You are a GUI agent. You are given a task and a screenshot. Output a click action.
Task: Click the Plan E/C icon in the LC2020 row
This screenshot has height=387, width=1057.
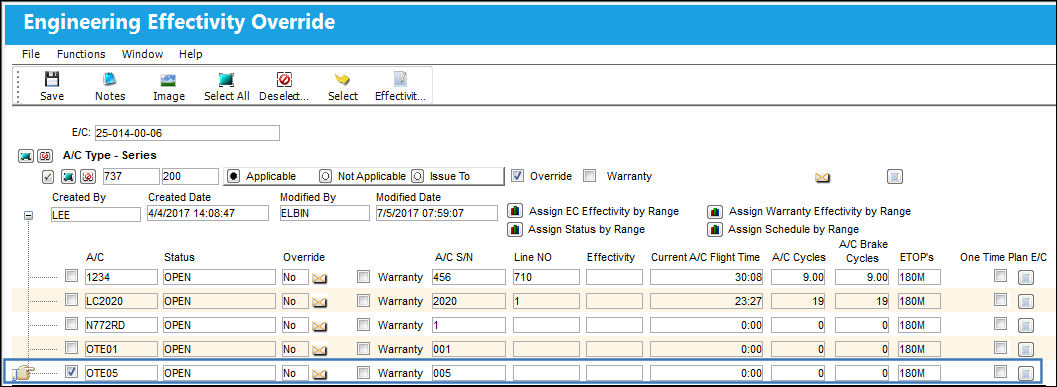pyautogui.click(x=1025, y=301)
